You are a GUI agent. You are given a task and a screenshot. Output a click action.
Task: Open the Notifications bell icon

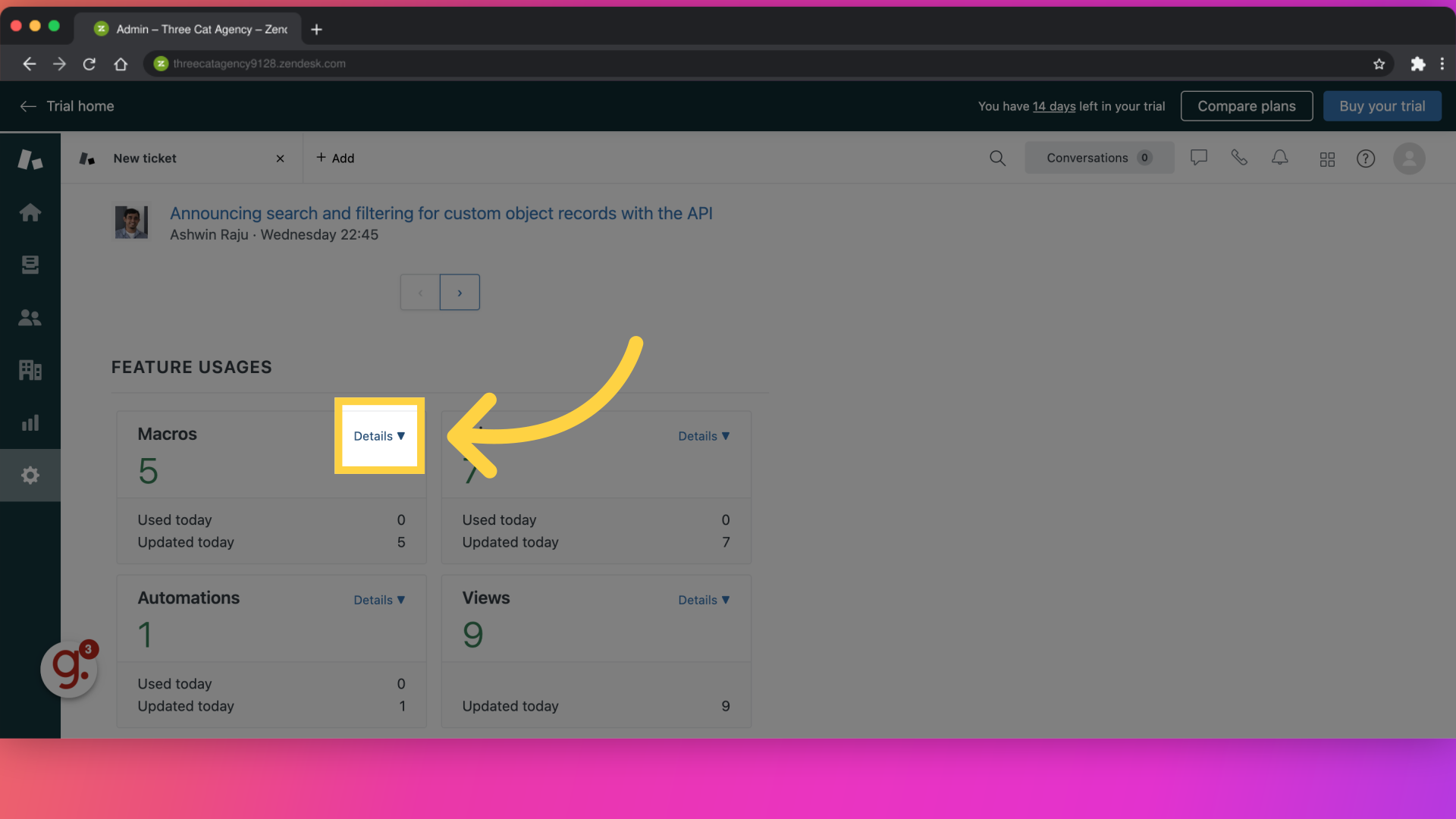click(1280, 157)
